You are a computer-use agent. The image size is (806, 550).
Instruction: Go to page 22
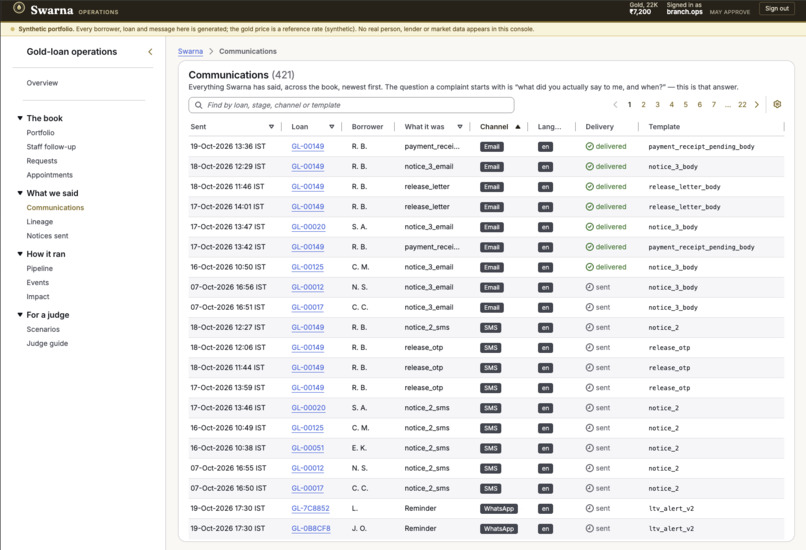coord(742,105)
